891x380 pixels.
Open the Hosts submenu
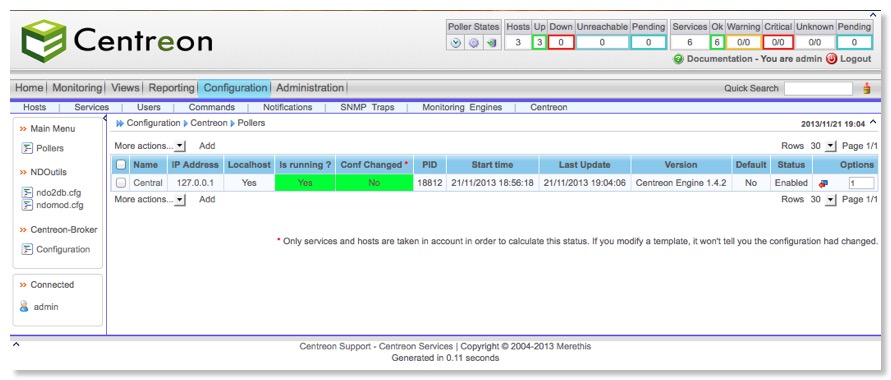pos(35,107)
